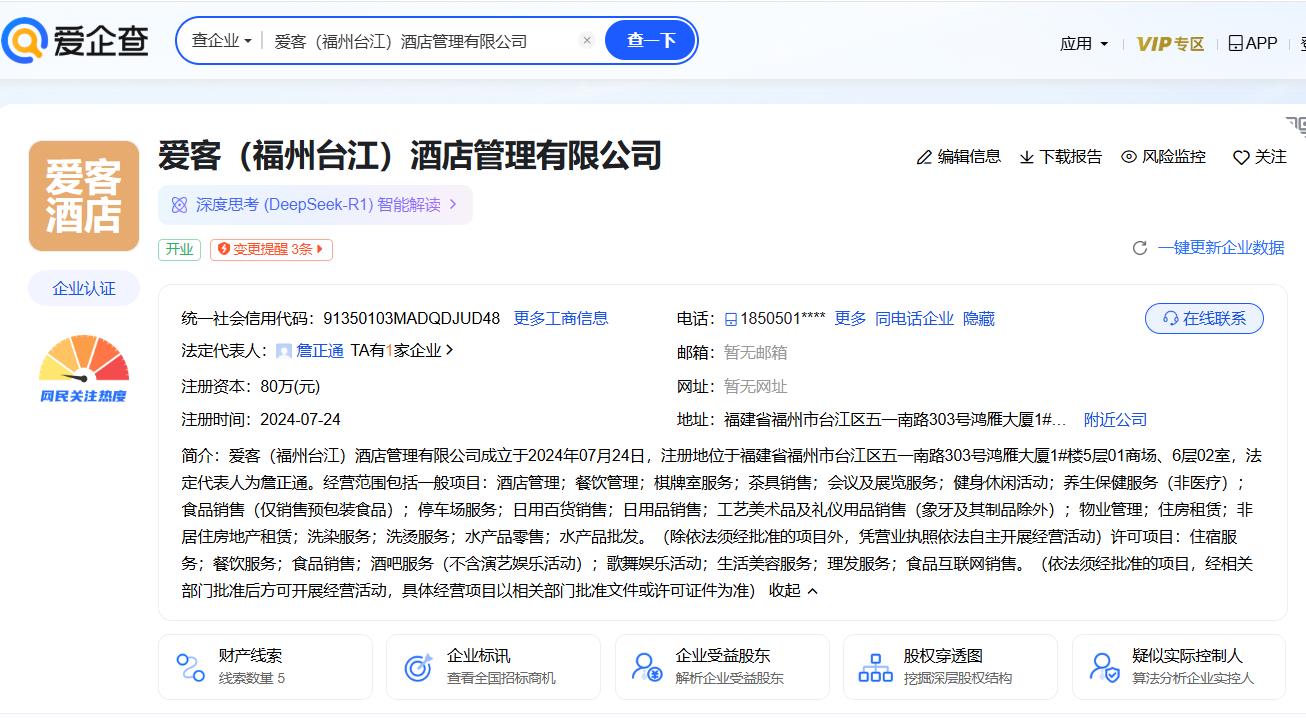This screenshot has width=1306, height=718.
Task: Open legal representative 詹正通's profile
Action: pos(320,351)
